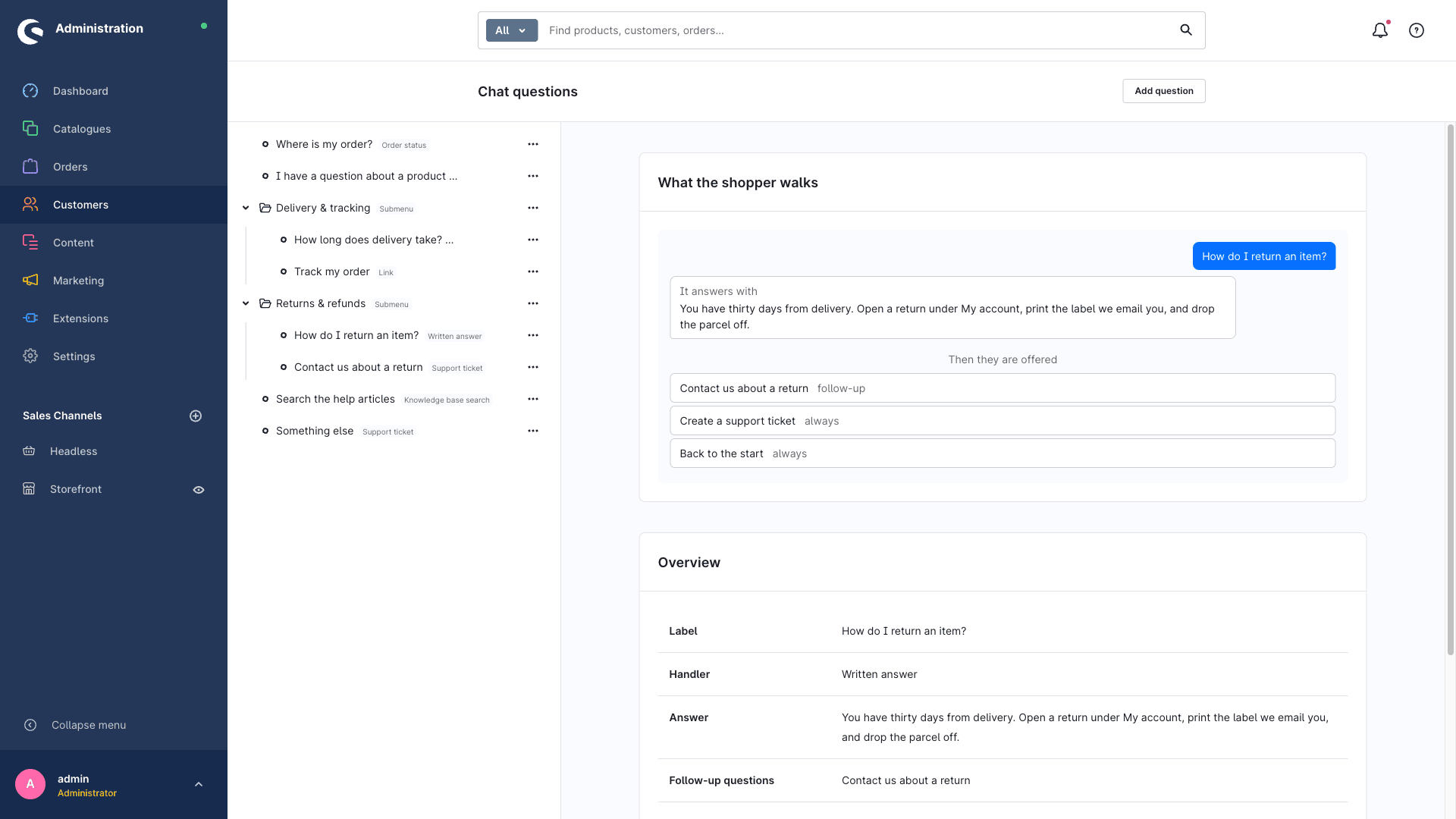
Task: Open notifications bell icon
Action: [x=1380, y=30]
